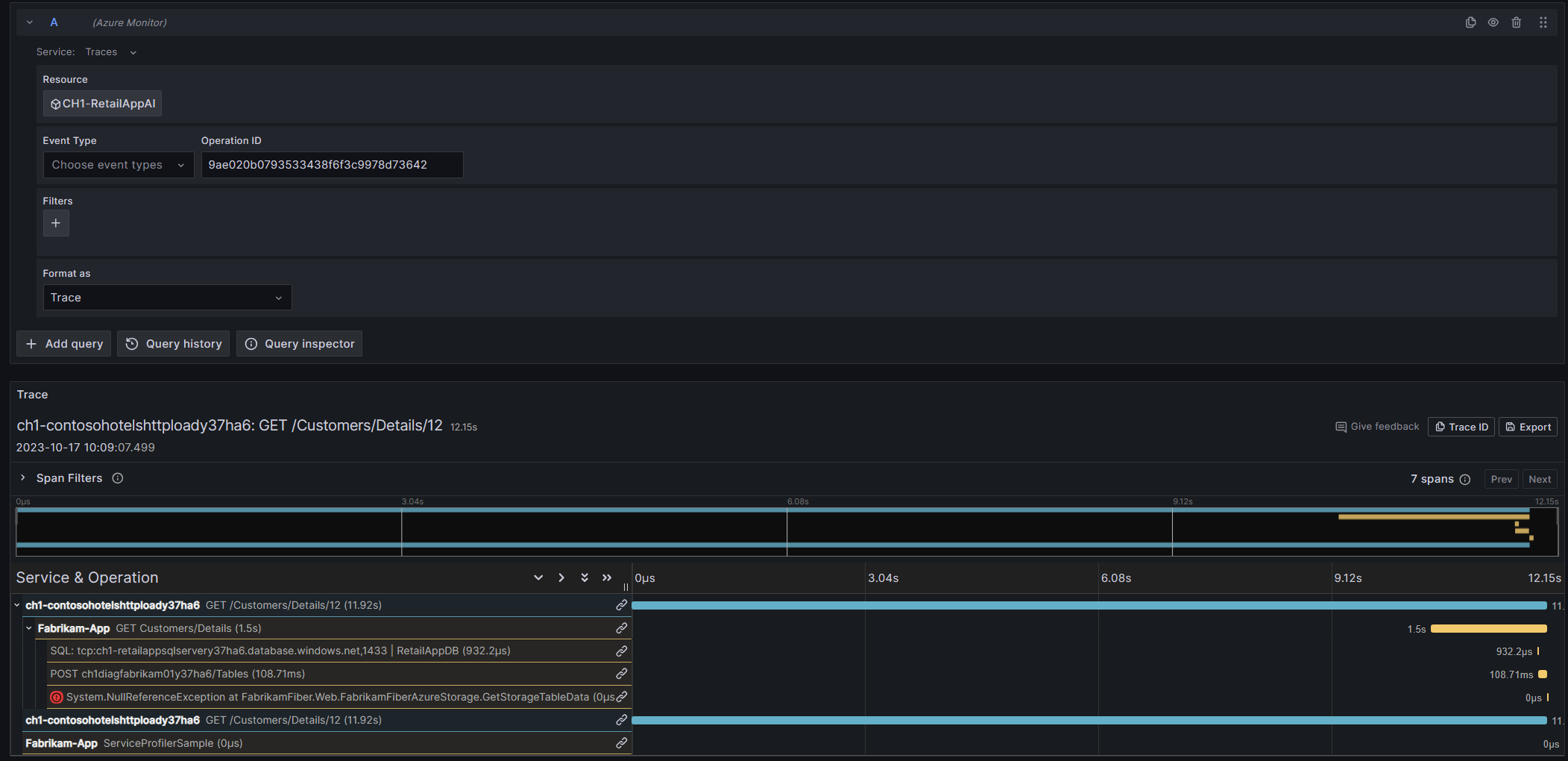The width and height of the screenshot is (1568, 761).
Task: Toggle query A visibility with the eye icon
Action: click(x=1493, y=22)
